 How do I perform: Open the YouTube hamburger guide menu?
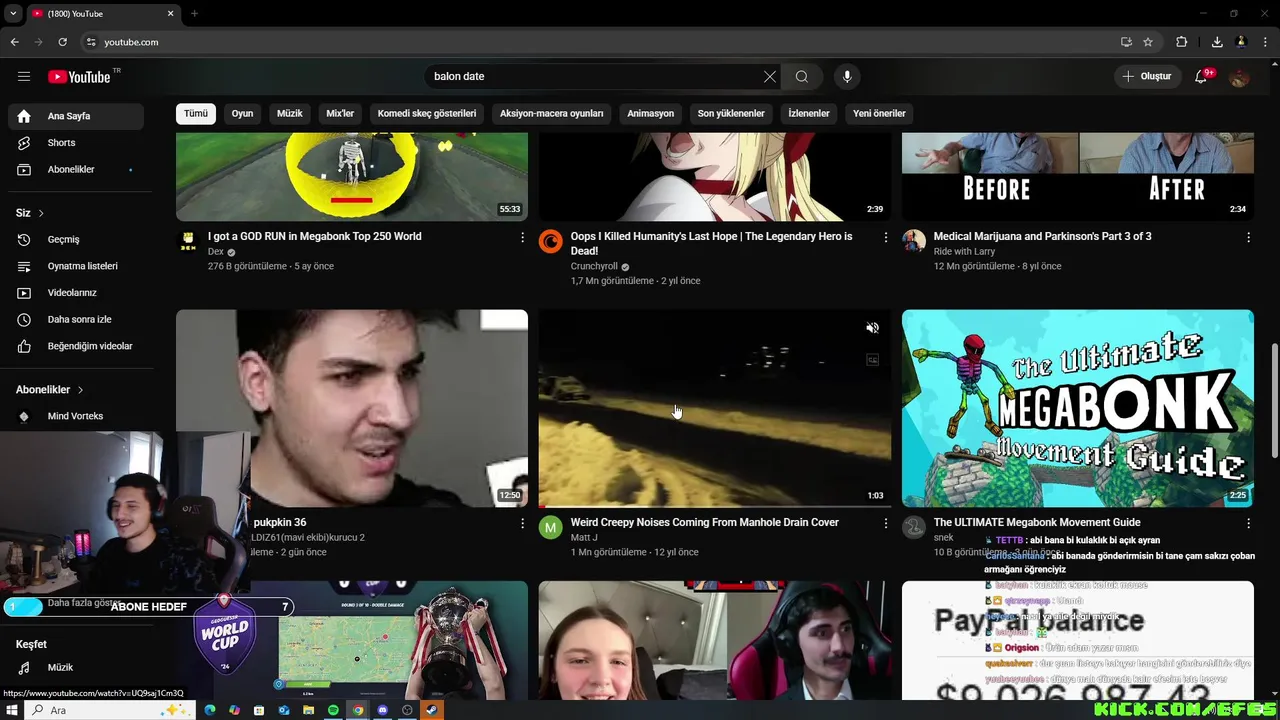[24, 76]
